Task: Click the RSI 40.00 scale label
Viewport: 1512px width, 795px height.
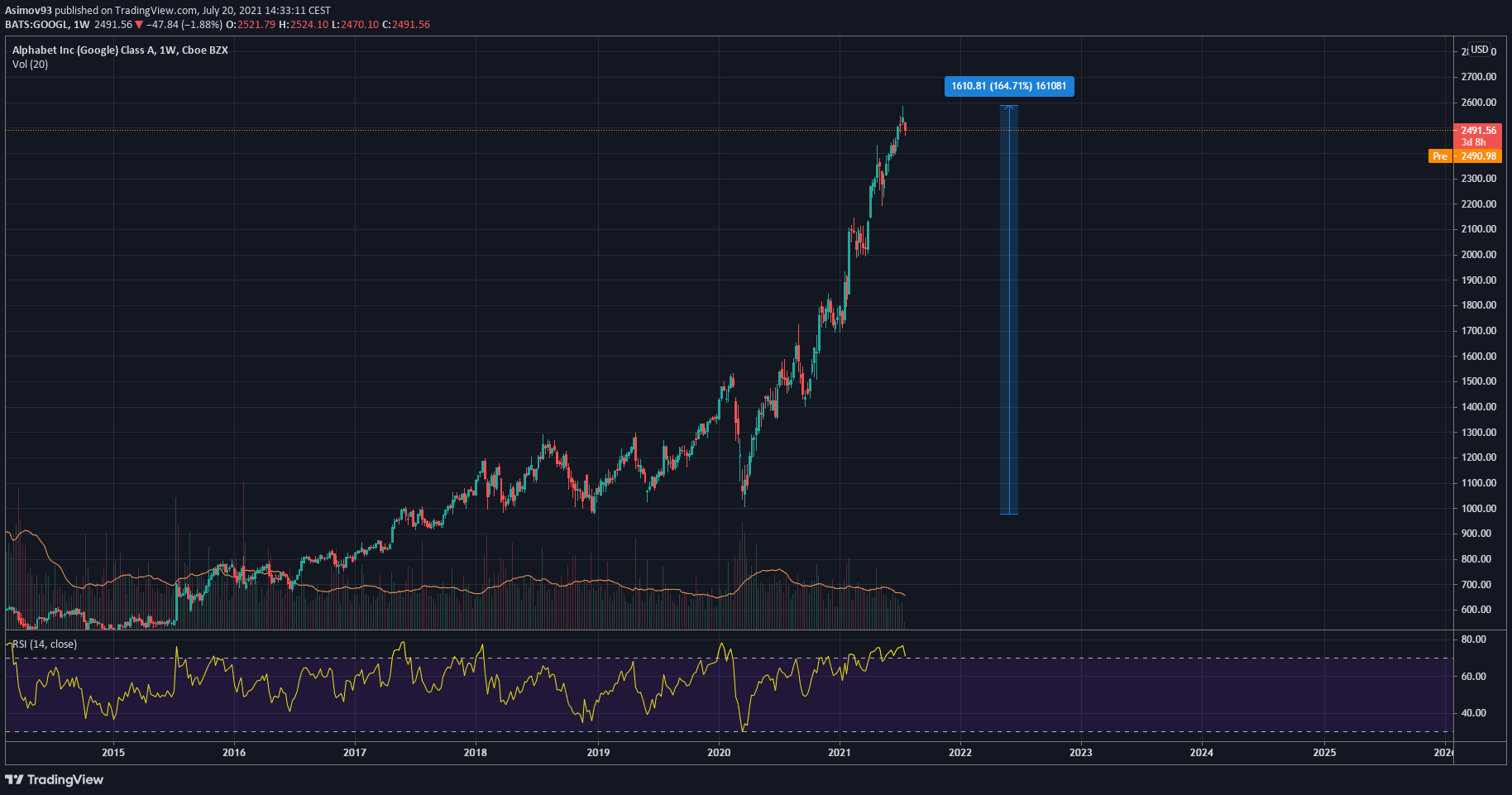Action: tap(1473, 713)
